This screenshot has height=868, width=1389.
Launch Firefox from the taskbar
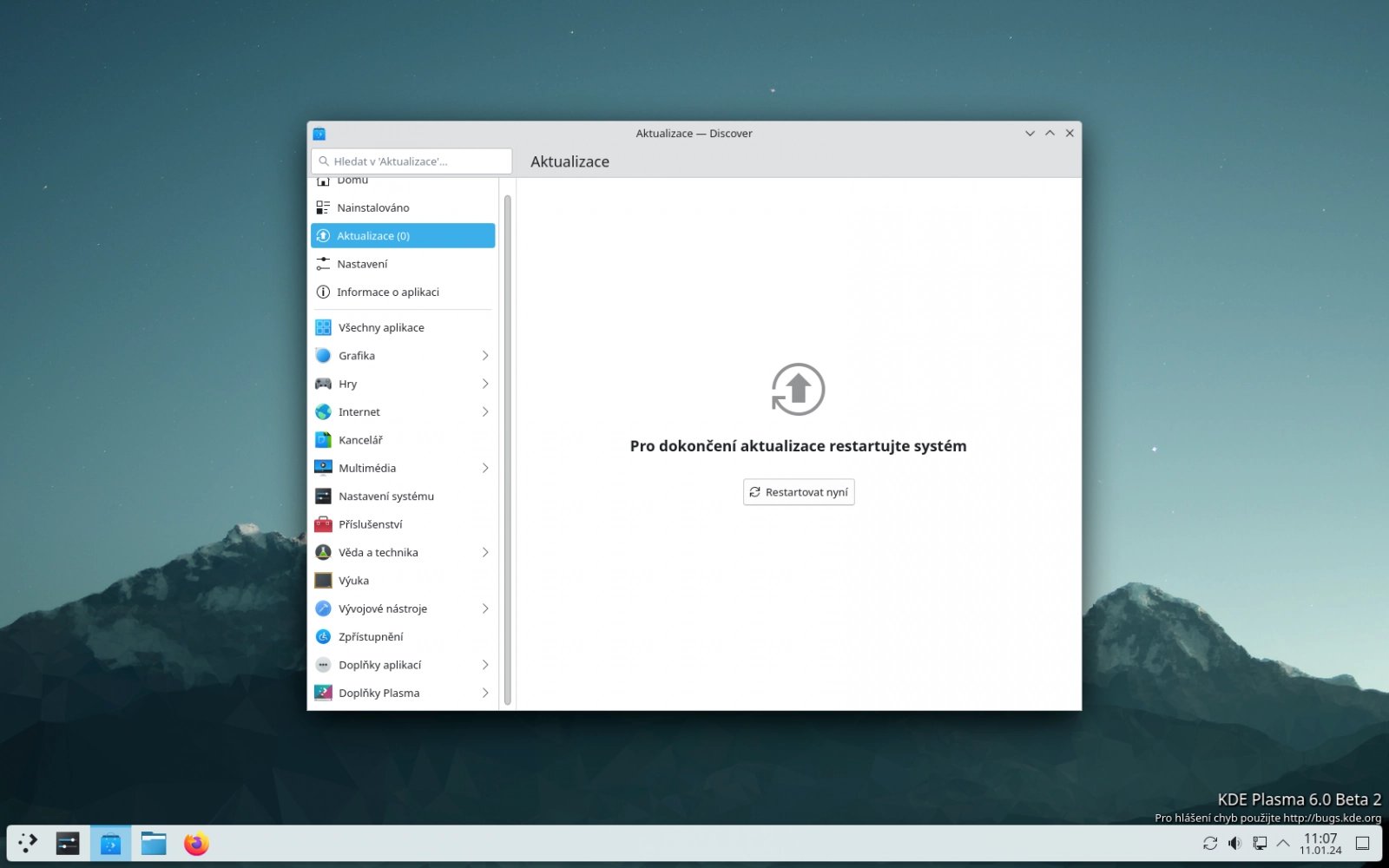point(196,843)
